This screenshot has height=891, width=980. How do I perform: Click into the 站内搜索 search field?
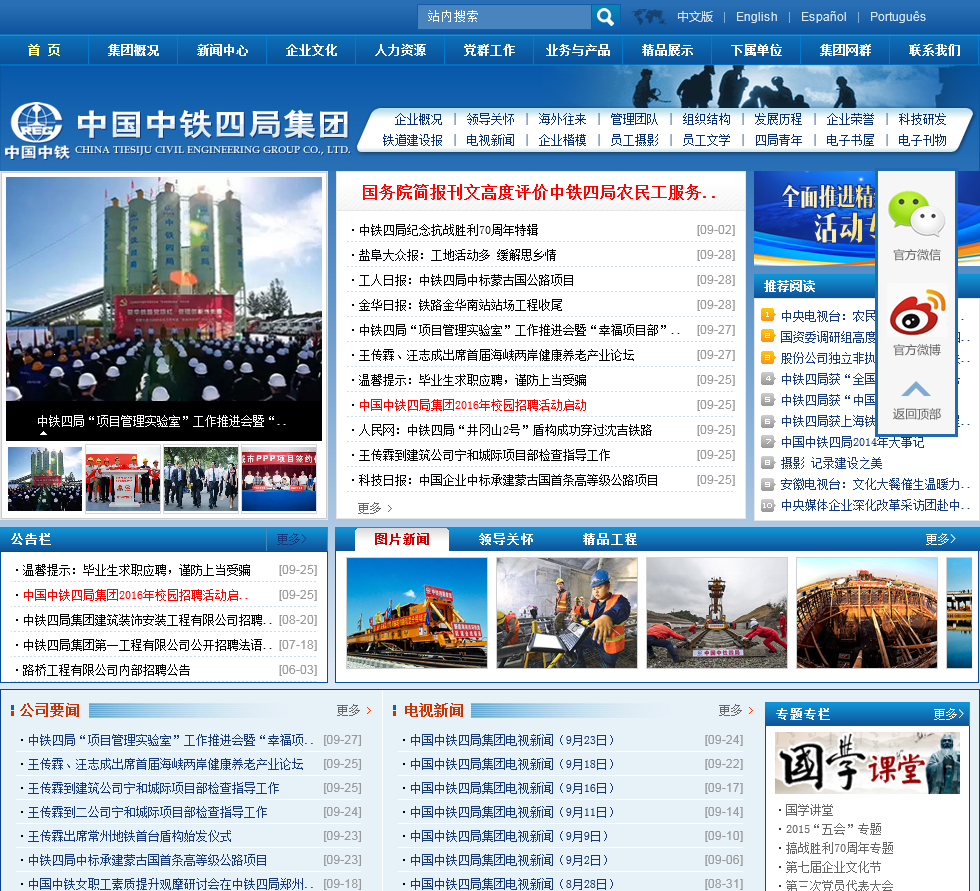(504, 17)
